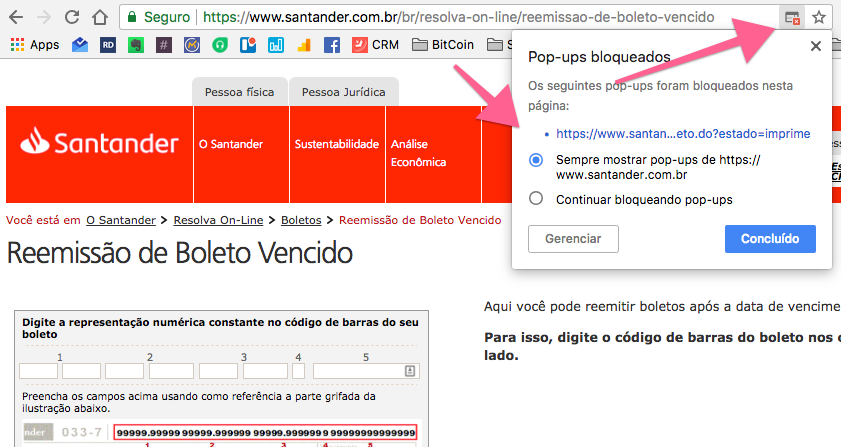841x447 pixels.
Task: Open the circular M logo bookmark
Action: point(191,45)
